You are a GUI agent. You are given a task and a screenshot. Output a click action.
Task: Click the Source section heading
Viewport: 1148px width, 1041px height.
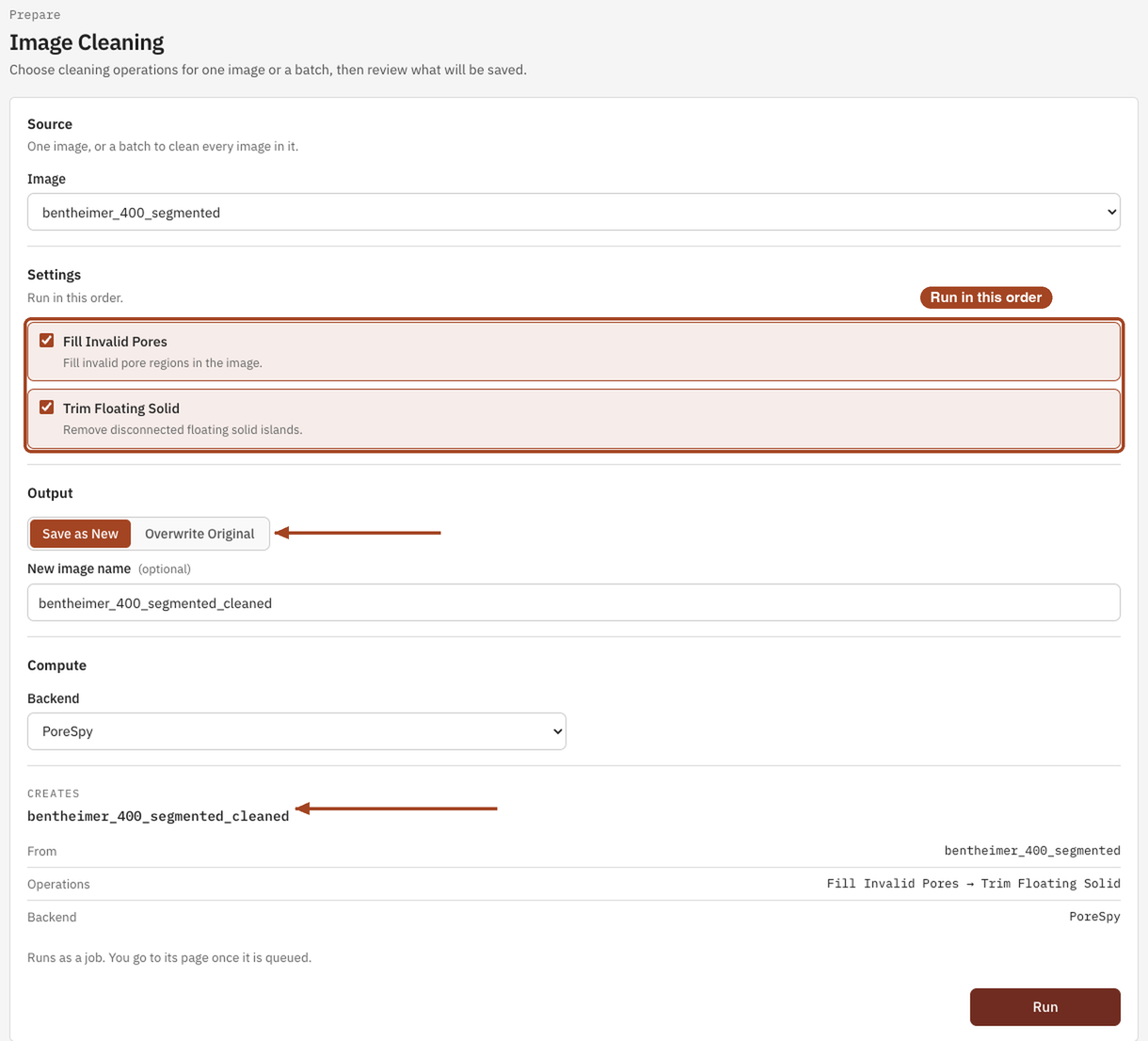tap(50, 124)
